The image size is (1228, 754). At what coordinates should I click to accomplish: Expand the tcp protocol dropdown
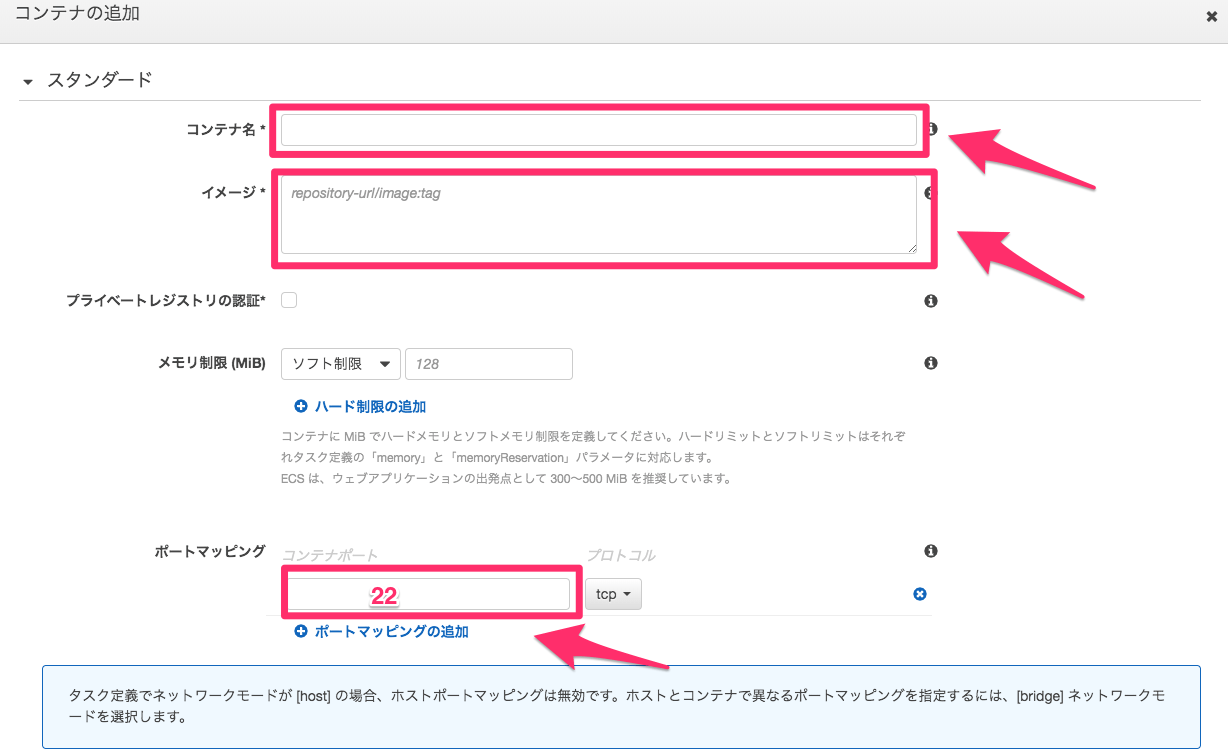click(613, 594)
